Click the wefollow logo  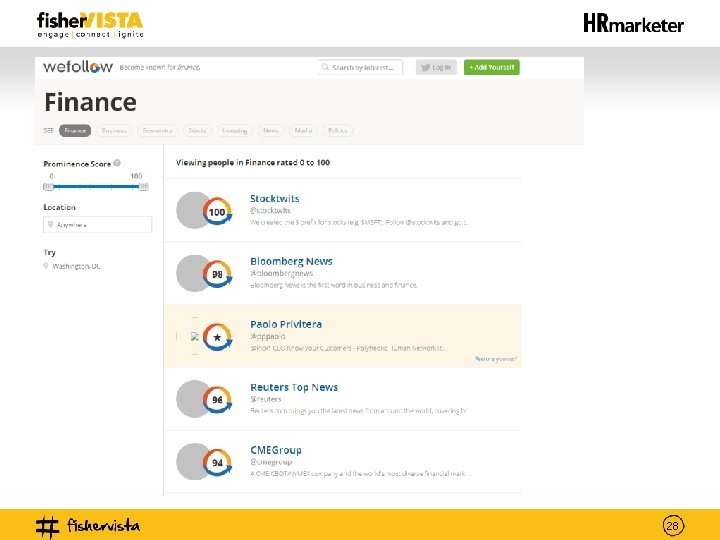[78, 67]
